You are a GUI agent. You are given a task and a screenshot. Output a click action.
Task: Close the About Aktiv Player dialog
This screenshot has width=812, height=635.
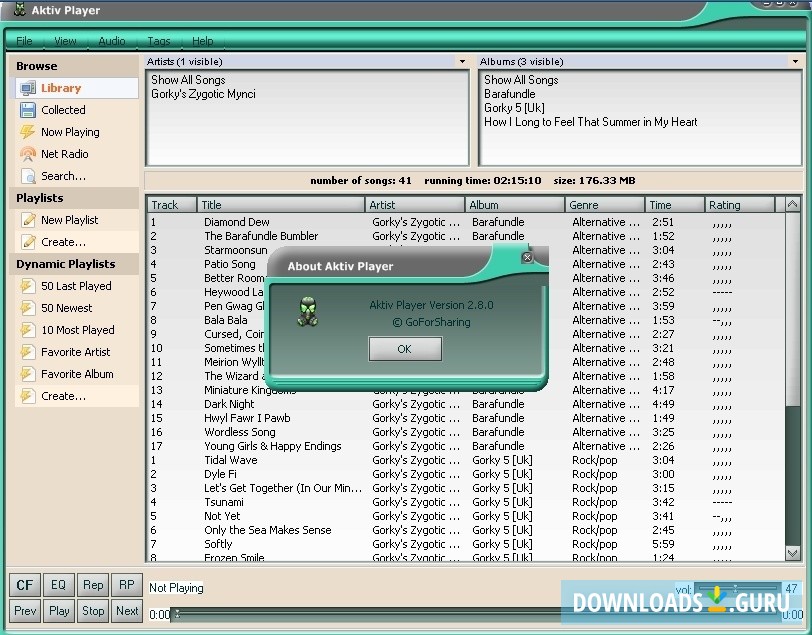point(527,257)
